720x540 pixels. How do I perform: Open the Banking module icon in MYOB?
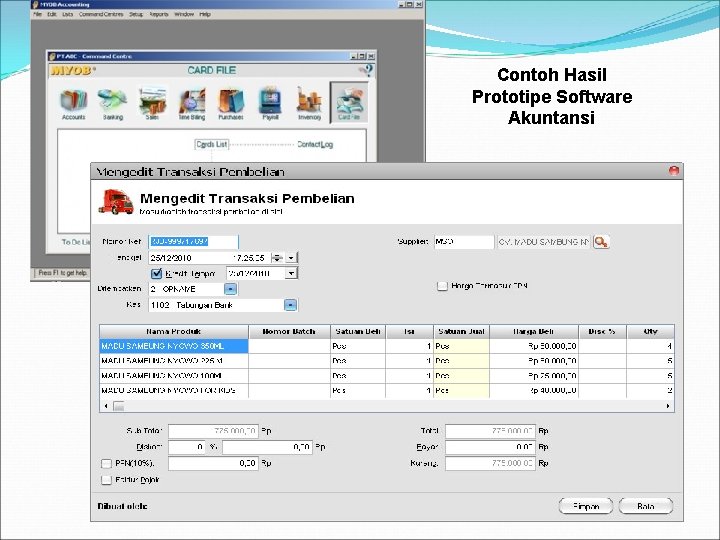coord(112,103)
